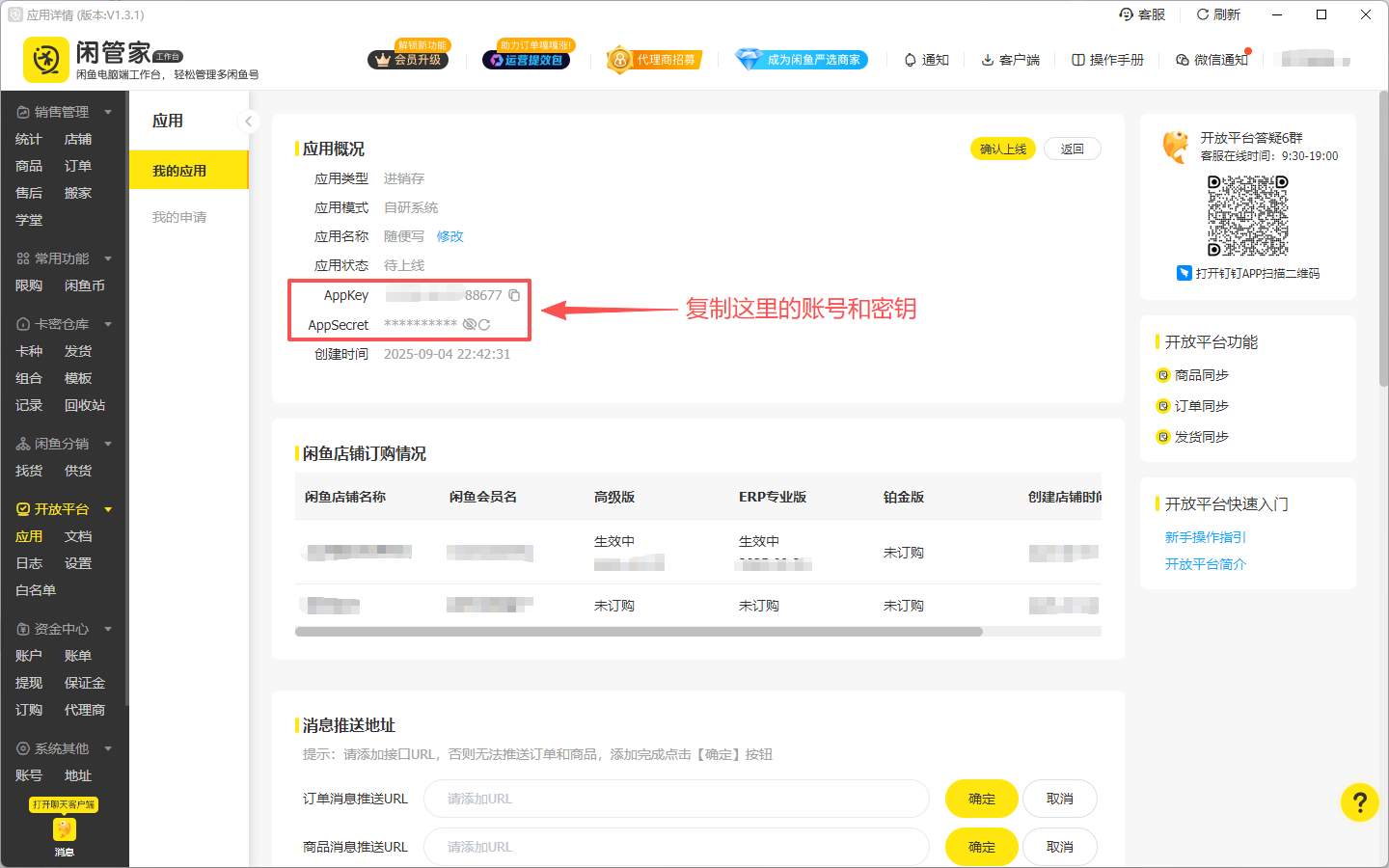1389x868 pixels.
Task: Collapse the 销售管理 section chevron
Action: point(107,111)
